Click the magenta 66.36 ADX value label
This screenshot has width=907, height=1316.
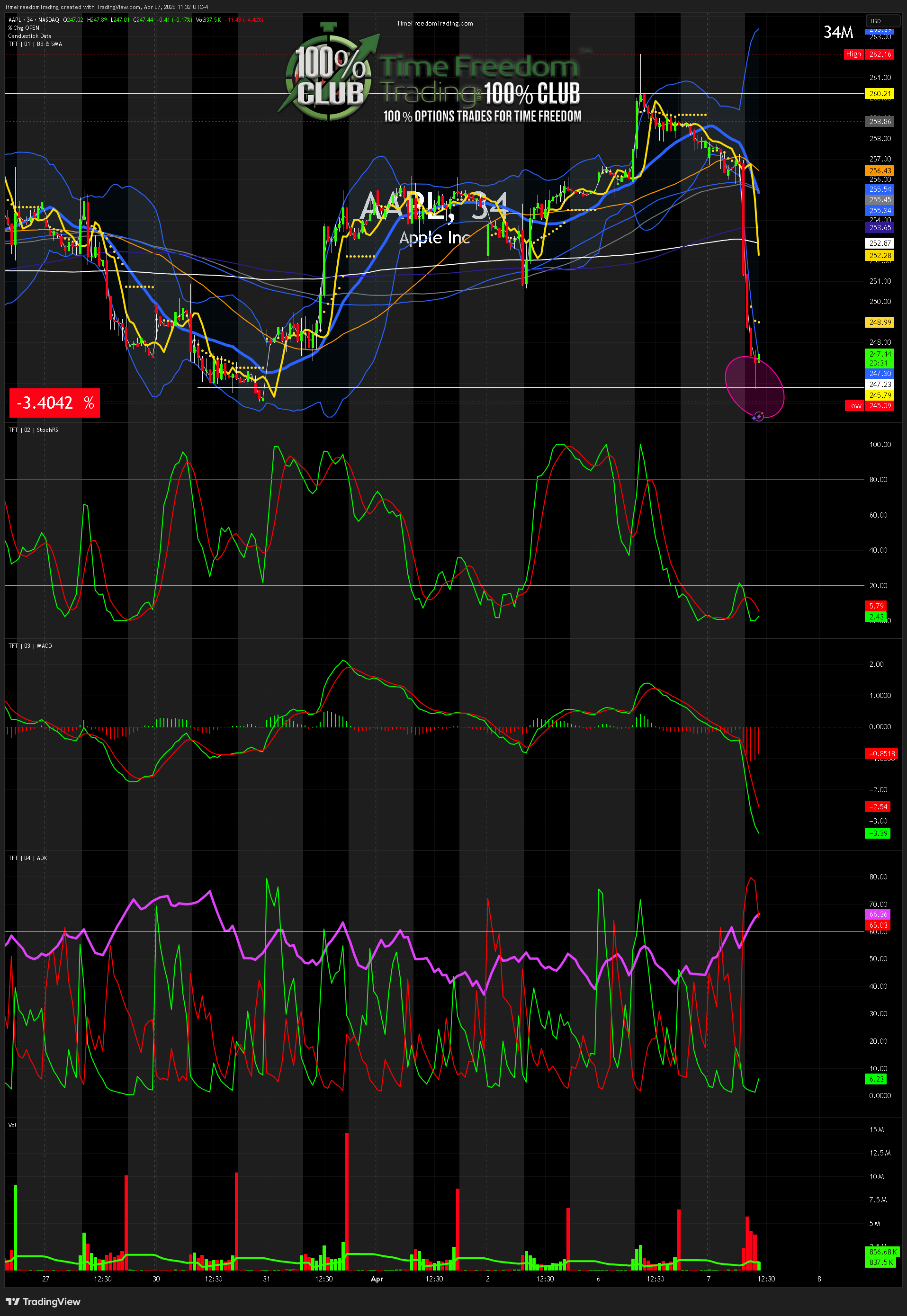(x=878, y=914)
